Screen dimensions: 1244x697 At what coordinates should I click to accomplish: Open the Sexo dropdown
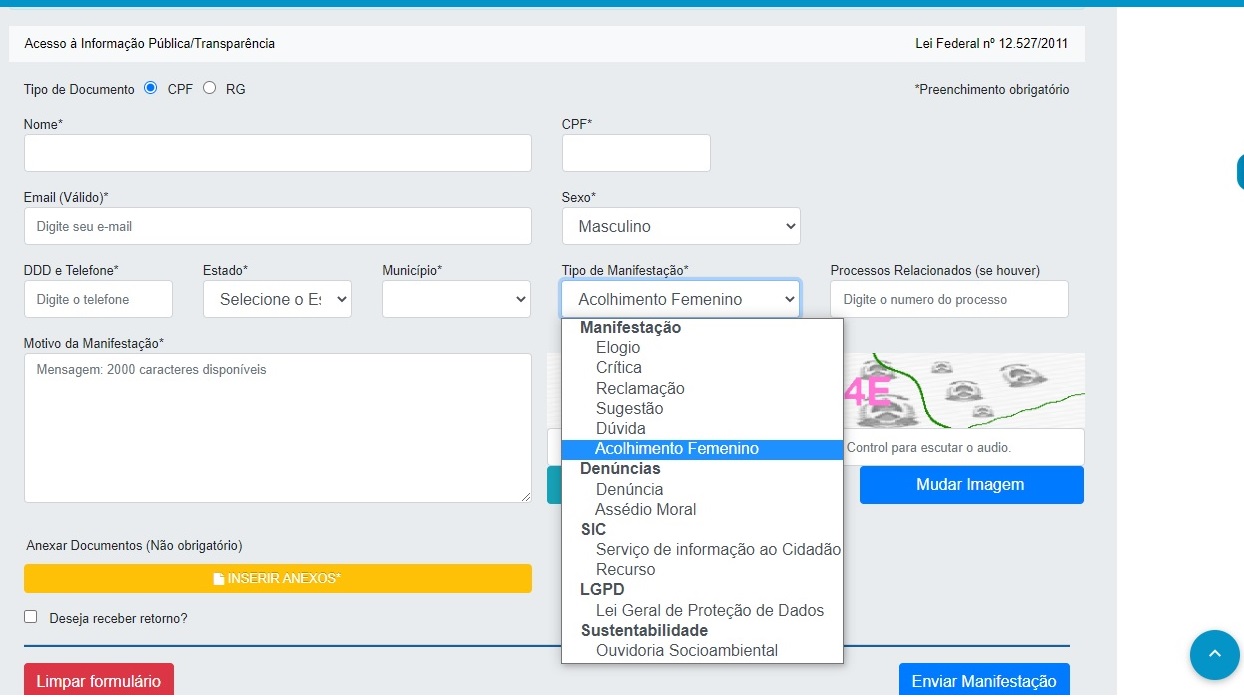[680, 226]
